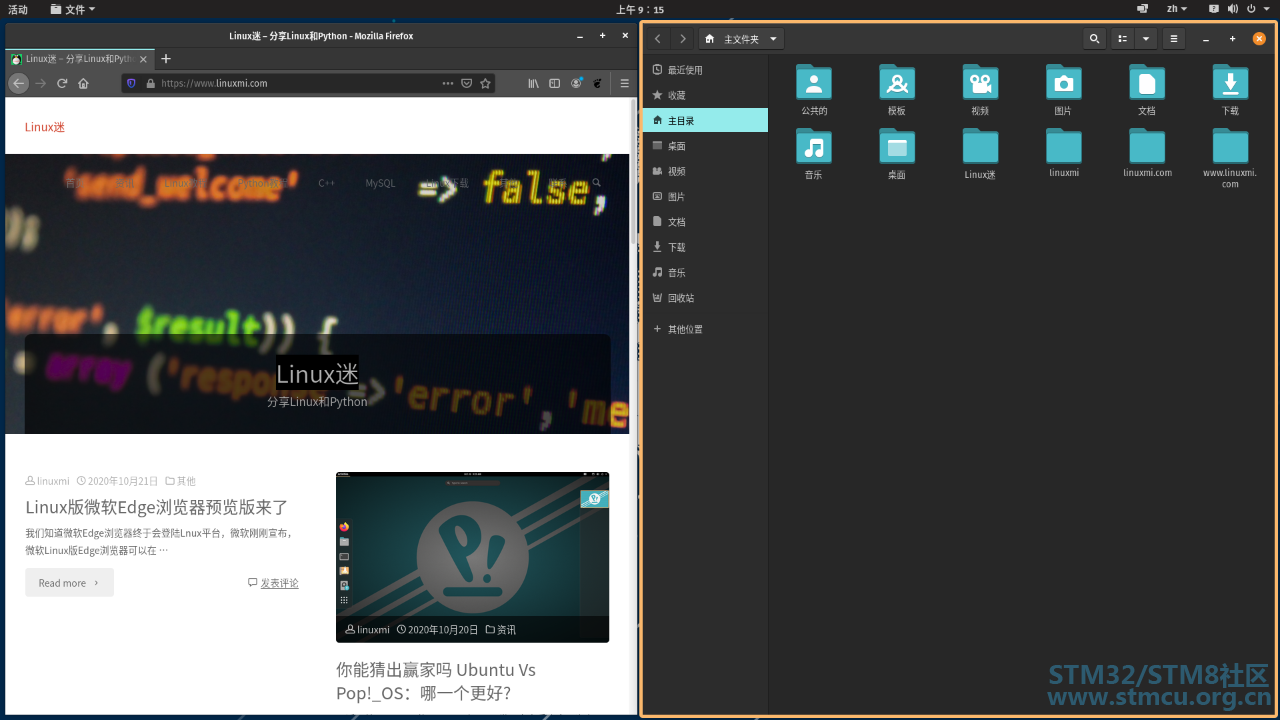
Task: Open page actions three-dots menu
Action: 448,83
